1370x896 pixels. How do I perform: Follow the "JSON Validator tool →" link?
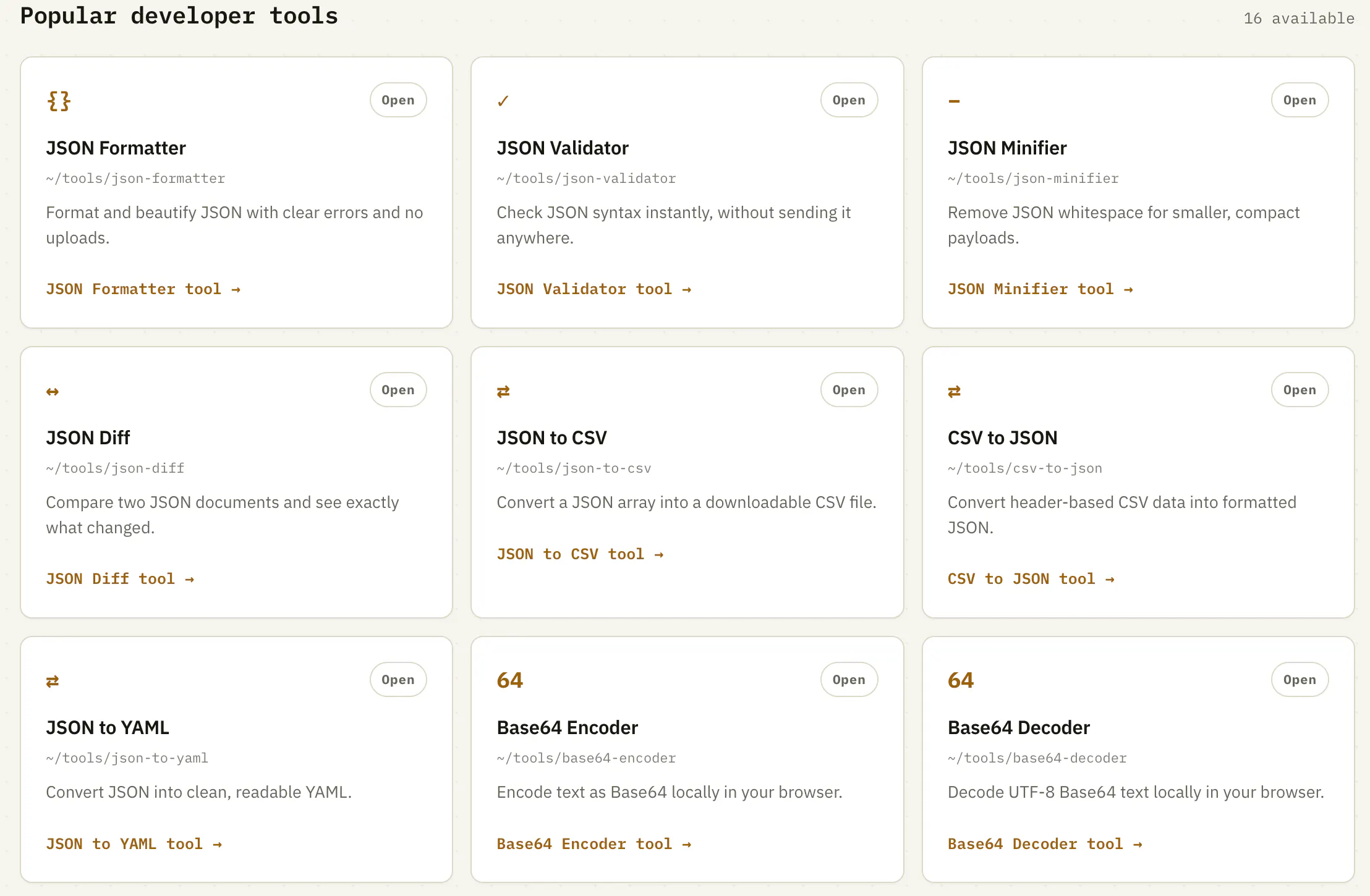(x=594, y=289)
